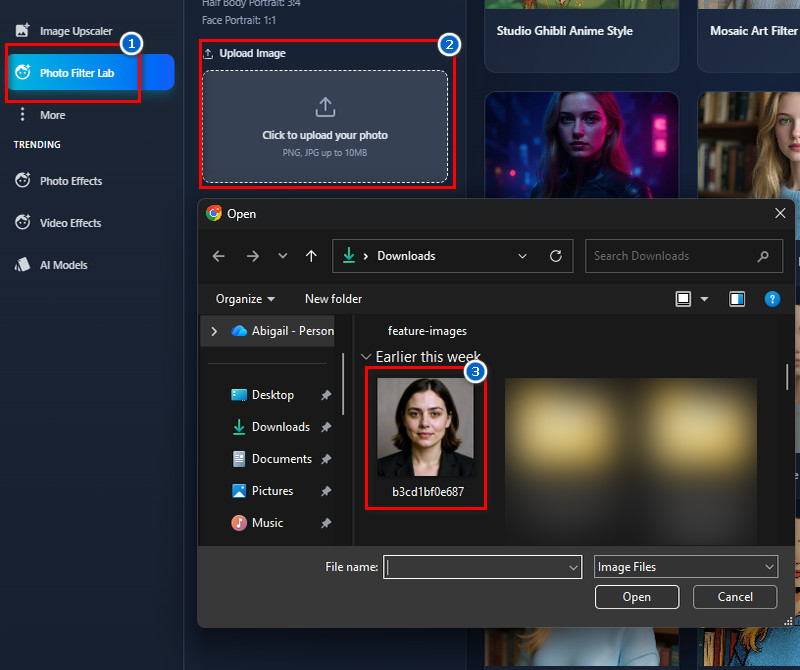The image size is (800, 670).
Task: Refresh the Downloads folder view
Action: point(556,256)
